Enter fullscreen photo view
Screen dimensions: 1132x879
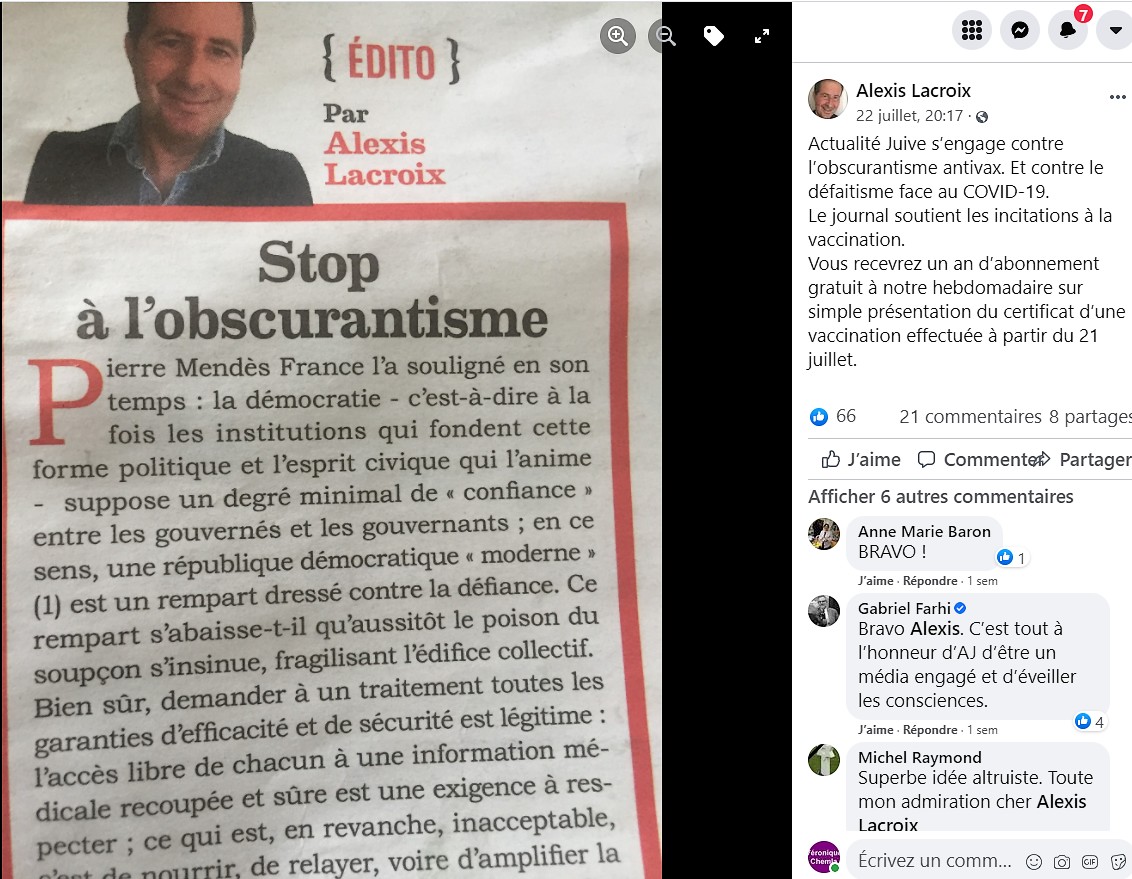pos(762,35)
